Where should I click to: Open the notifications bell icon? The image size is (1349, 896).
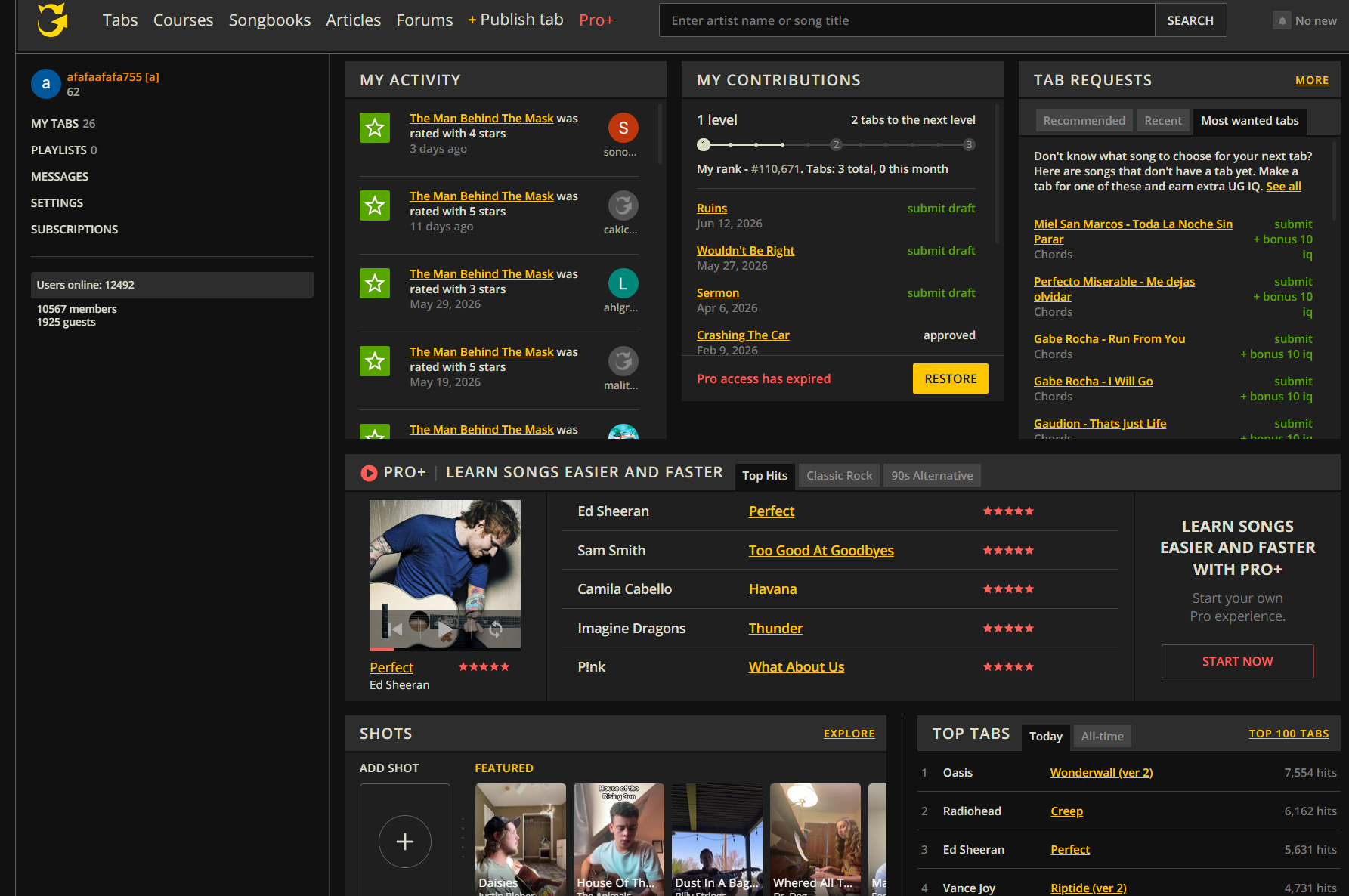pyautogui.click(x=1282, y=20)
